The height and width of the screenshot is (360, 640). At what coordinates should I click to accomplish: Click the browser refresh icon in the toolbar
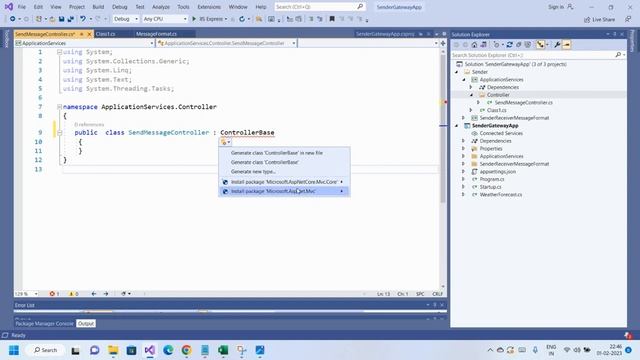242,19
